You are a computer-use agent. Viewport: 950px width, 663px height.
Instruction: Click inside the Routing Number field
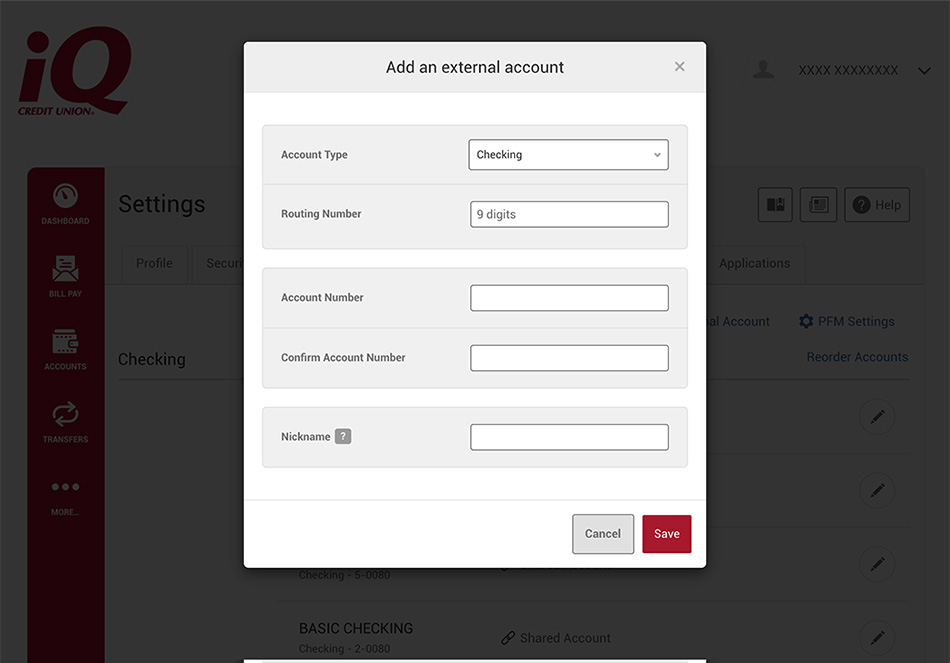click(x=568, y=213)
